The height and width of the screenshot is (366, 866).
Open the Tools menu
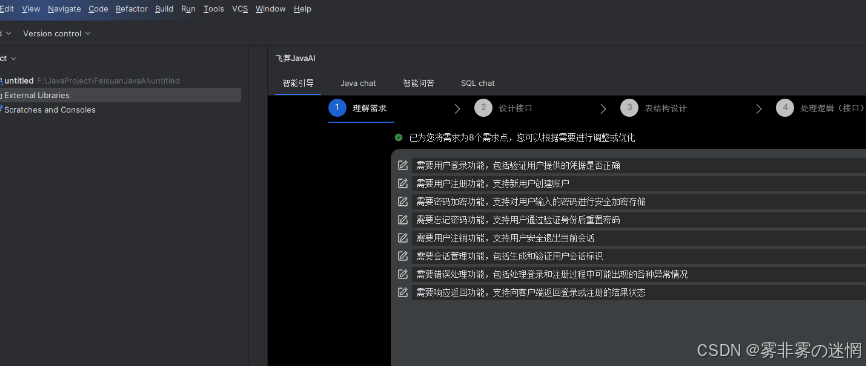pyautogui.click(x=214, y=9)
